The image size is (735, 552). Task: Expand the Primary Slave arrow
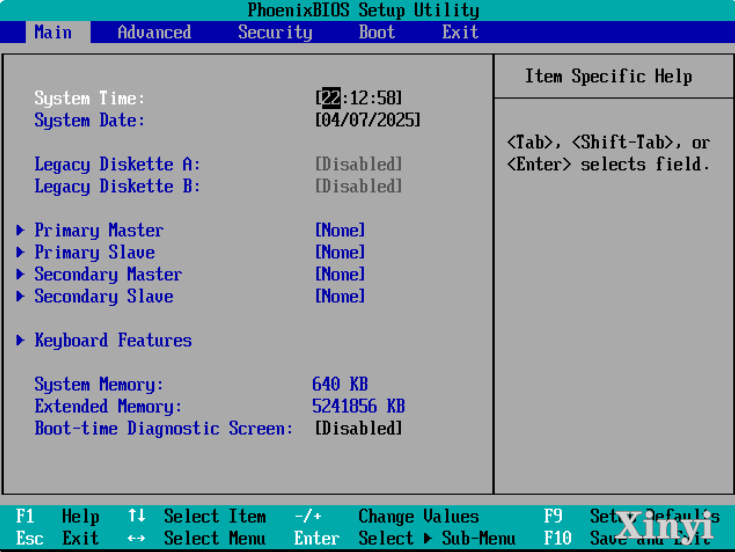click(20, 252)
